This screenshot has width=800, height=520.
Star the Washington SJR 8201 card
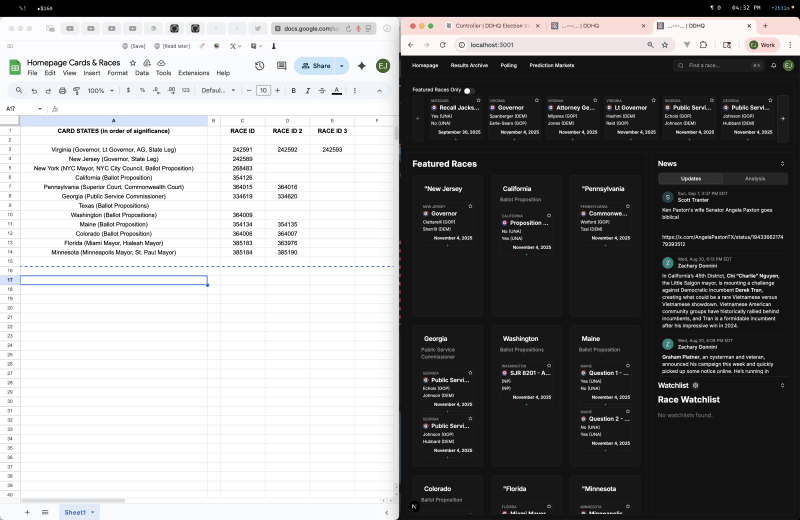coord(549,365)
